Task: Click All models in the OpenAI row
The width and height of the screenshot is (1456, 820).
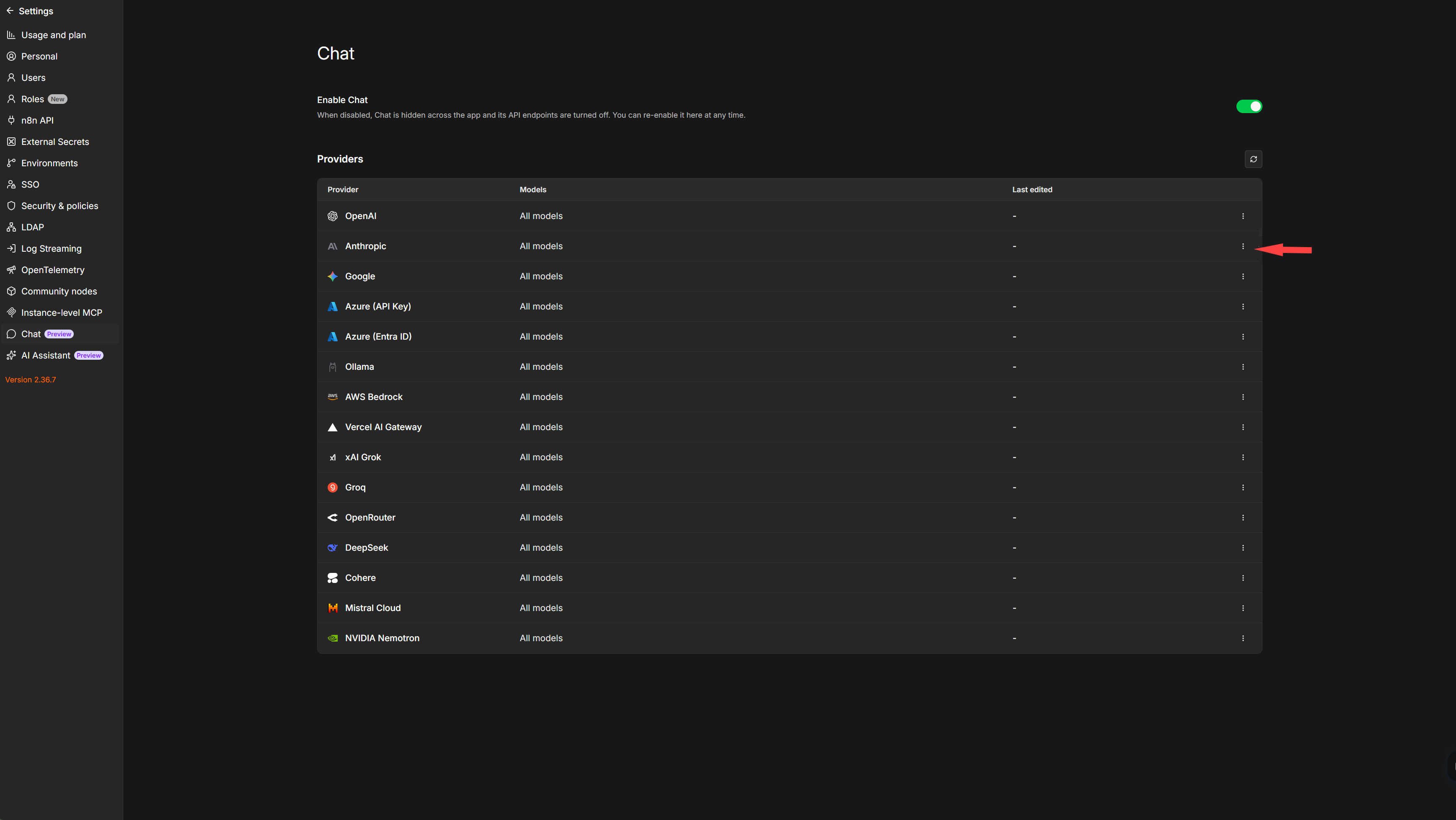Action: (541, 216)
